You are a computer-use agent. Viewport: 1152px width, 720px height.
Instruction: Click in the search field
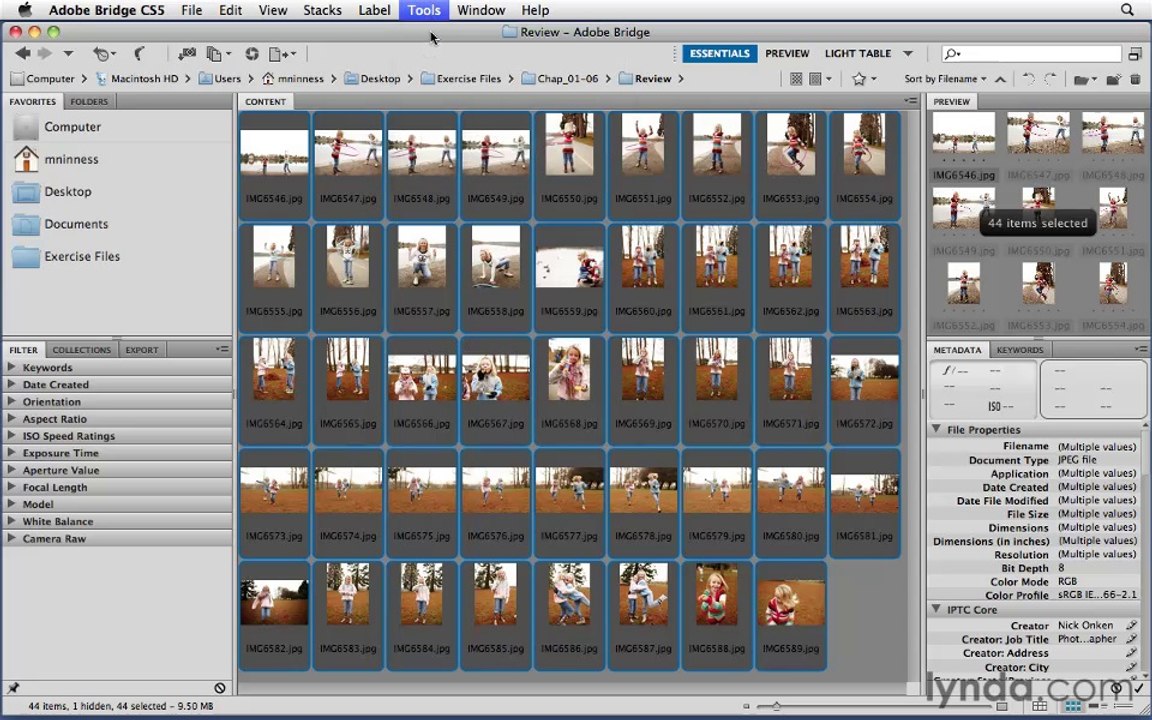point(1032,54)
